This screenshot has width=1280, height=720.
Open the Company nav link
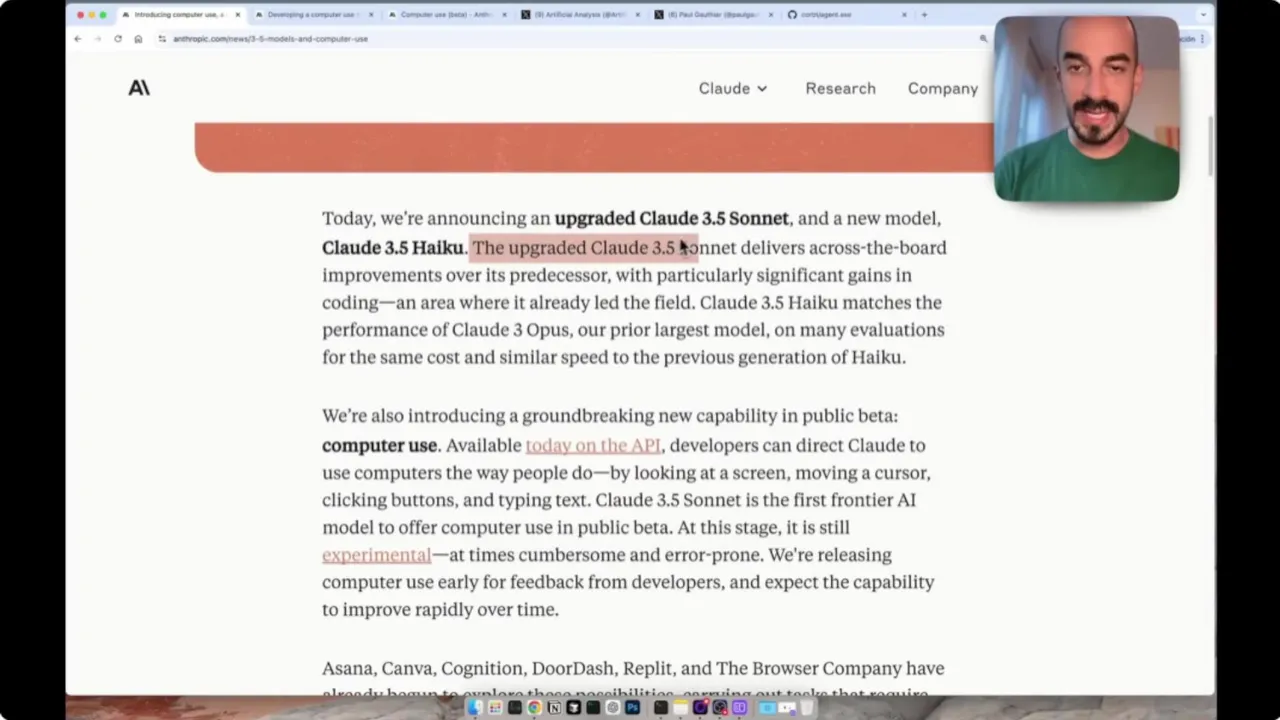point(943,88)
